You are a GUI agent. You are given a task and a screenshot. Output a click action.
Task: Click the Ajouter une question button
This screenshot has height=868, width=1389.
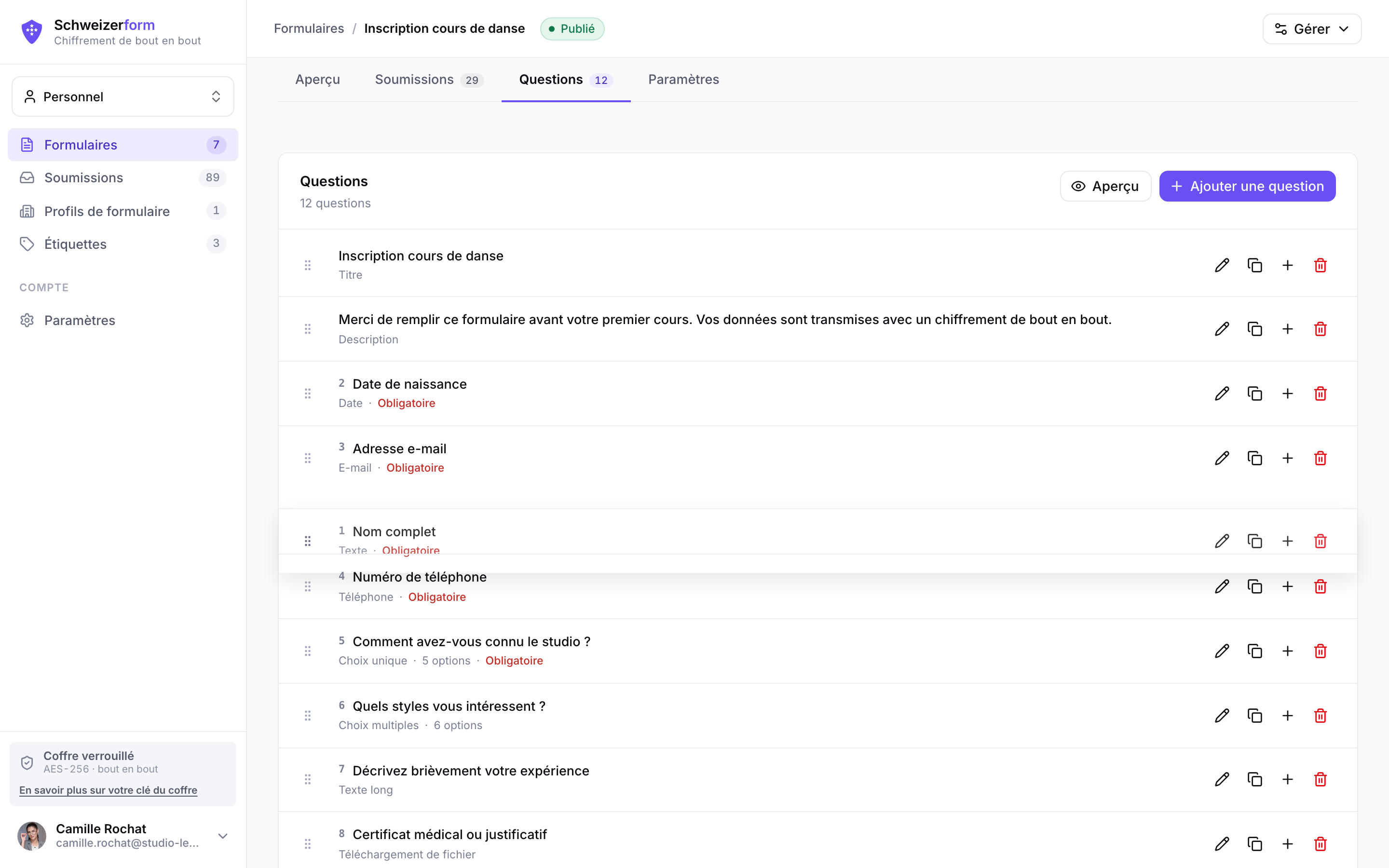click(1247, 186)
